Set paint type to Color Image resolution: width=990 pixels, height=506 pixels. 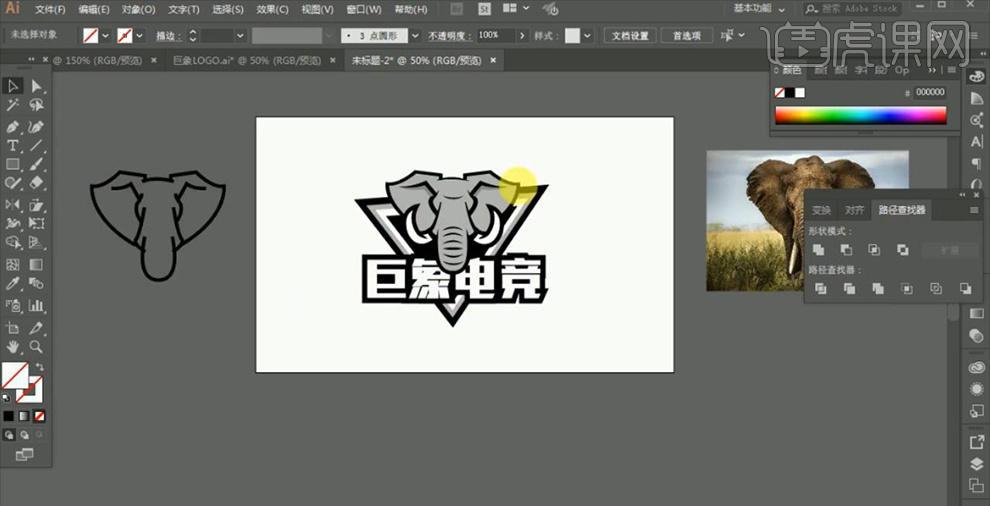(8, 416)
